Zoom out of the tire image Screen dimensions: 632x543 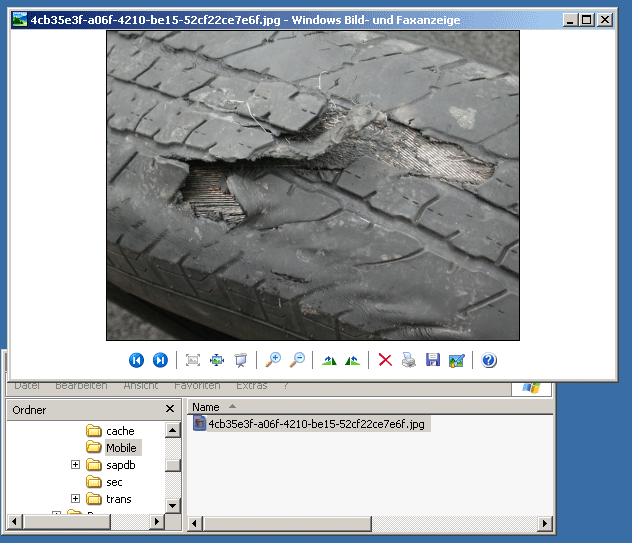pos(297,360)
